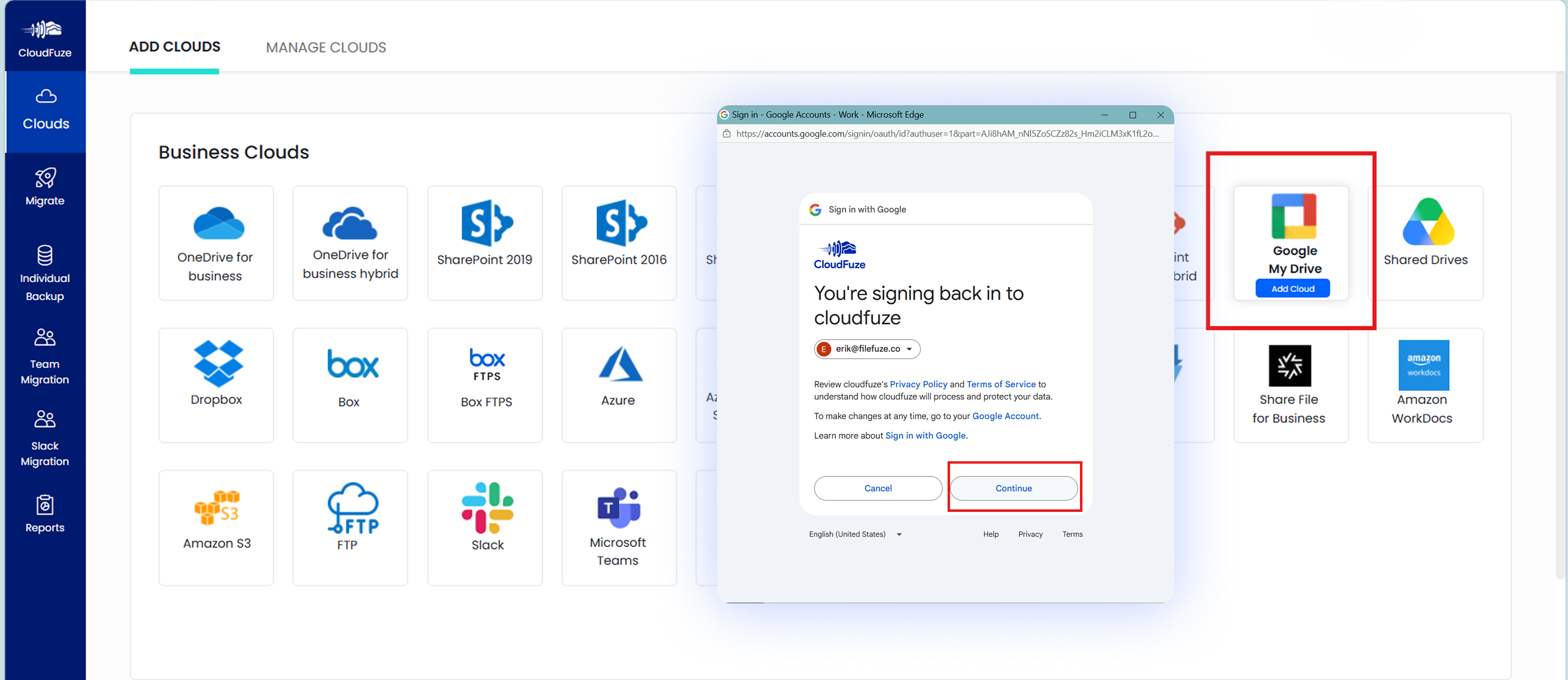Screen dimensions: 1568x680
Task: Open the Terms of Service link
Action: 1001,384
